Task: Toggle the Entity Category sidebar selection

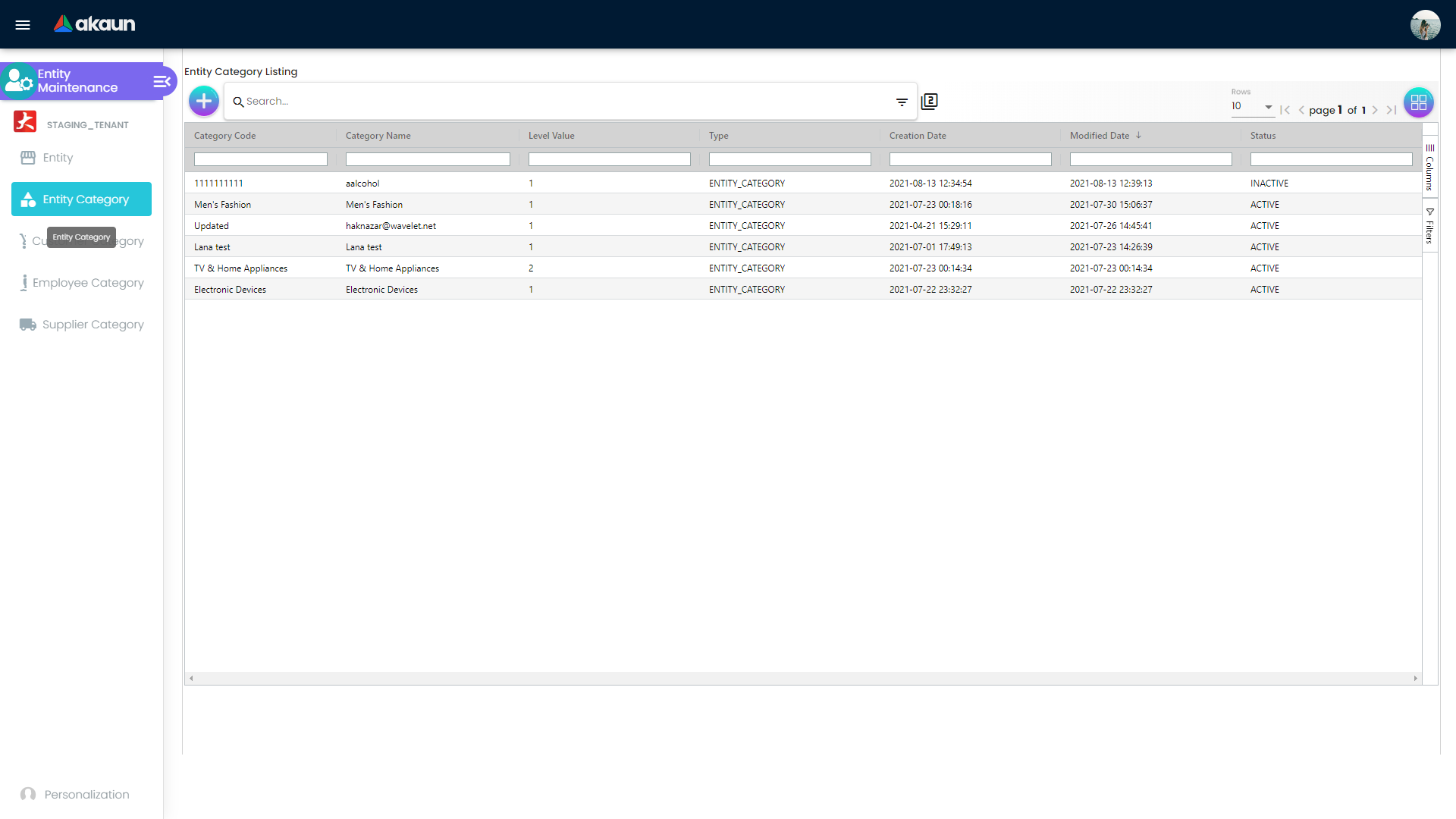Action: click(81, 199)
